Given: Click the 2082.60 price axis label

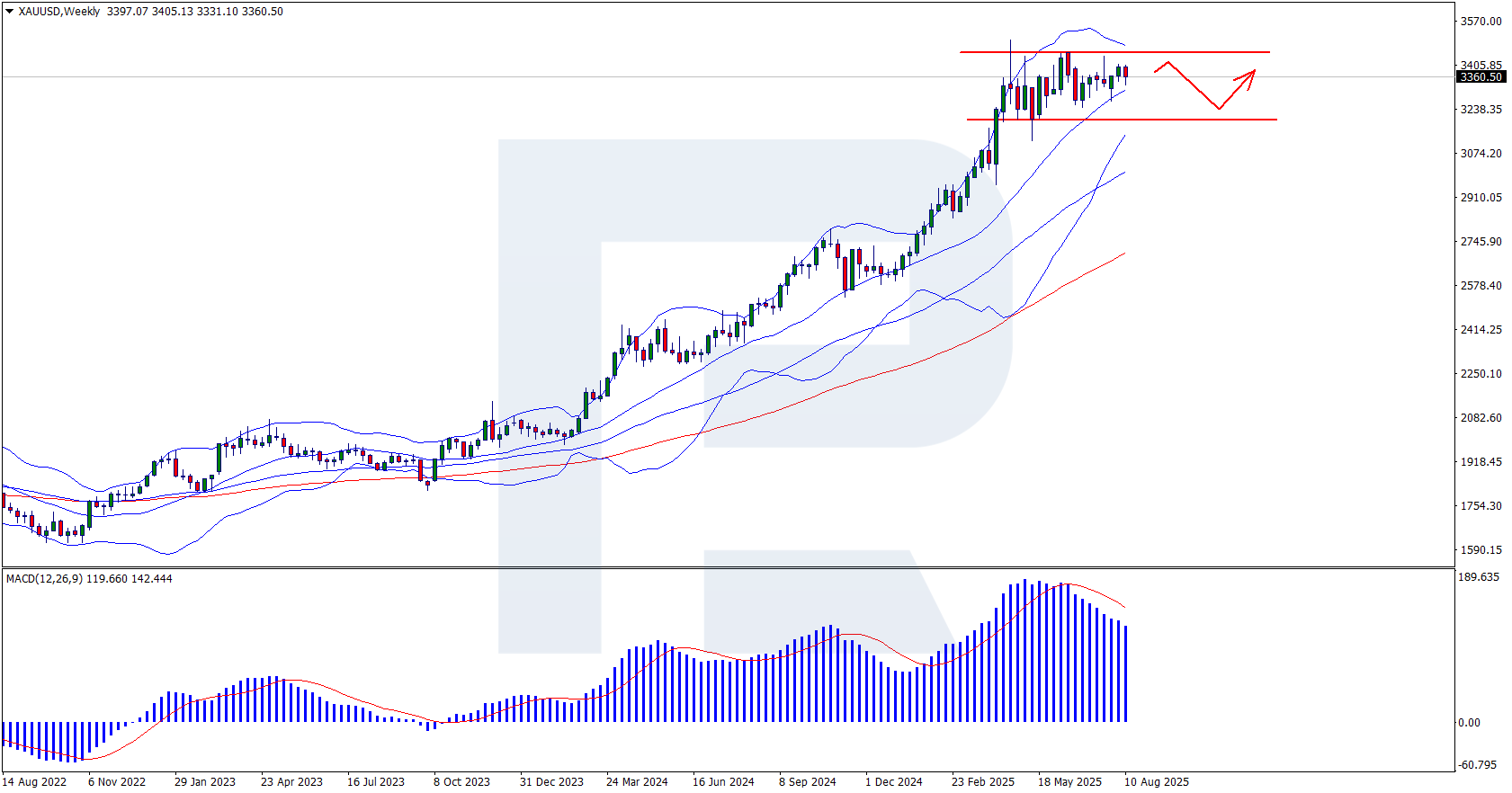Looking at the screenshot, I should point(1481,418).
